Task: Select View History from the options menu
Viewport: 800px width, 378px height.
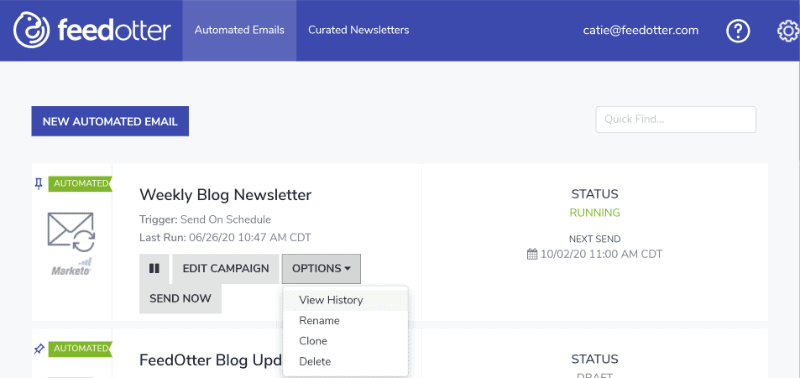Action: tap(345, 300)
